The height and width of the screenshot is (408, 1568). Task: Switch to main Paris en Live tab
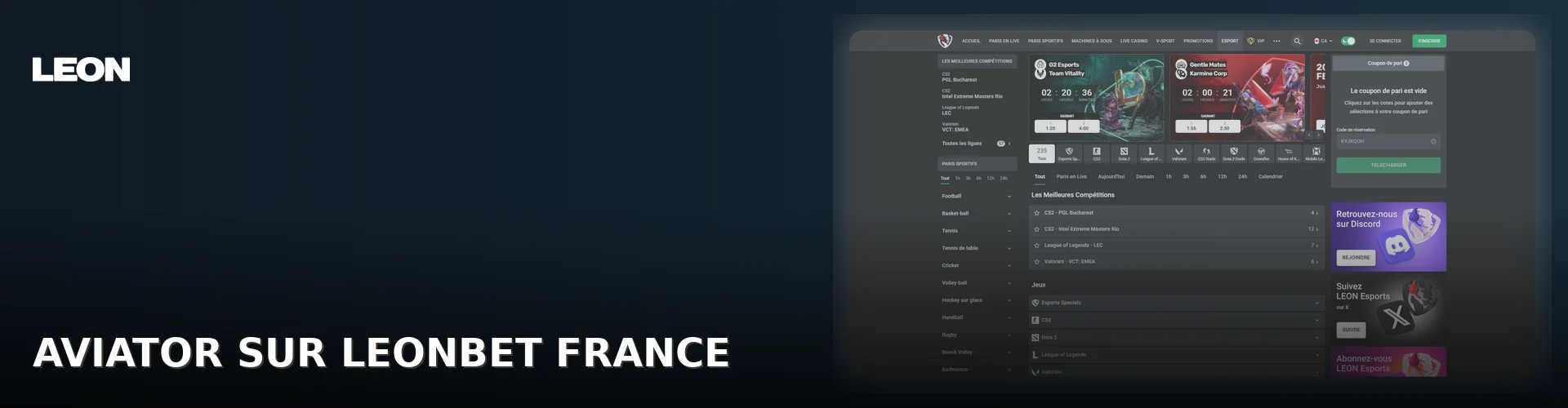(x=1071, y=177)
